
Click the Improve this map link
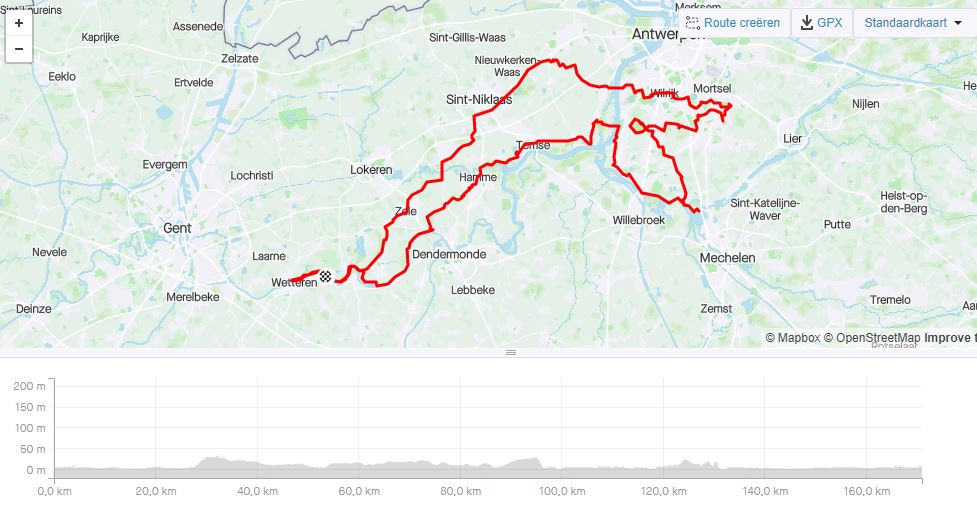click(x=950, y=338)
